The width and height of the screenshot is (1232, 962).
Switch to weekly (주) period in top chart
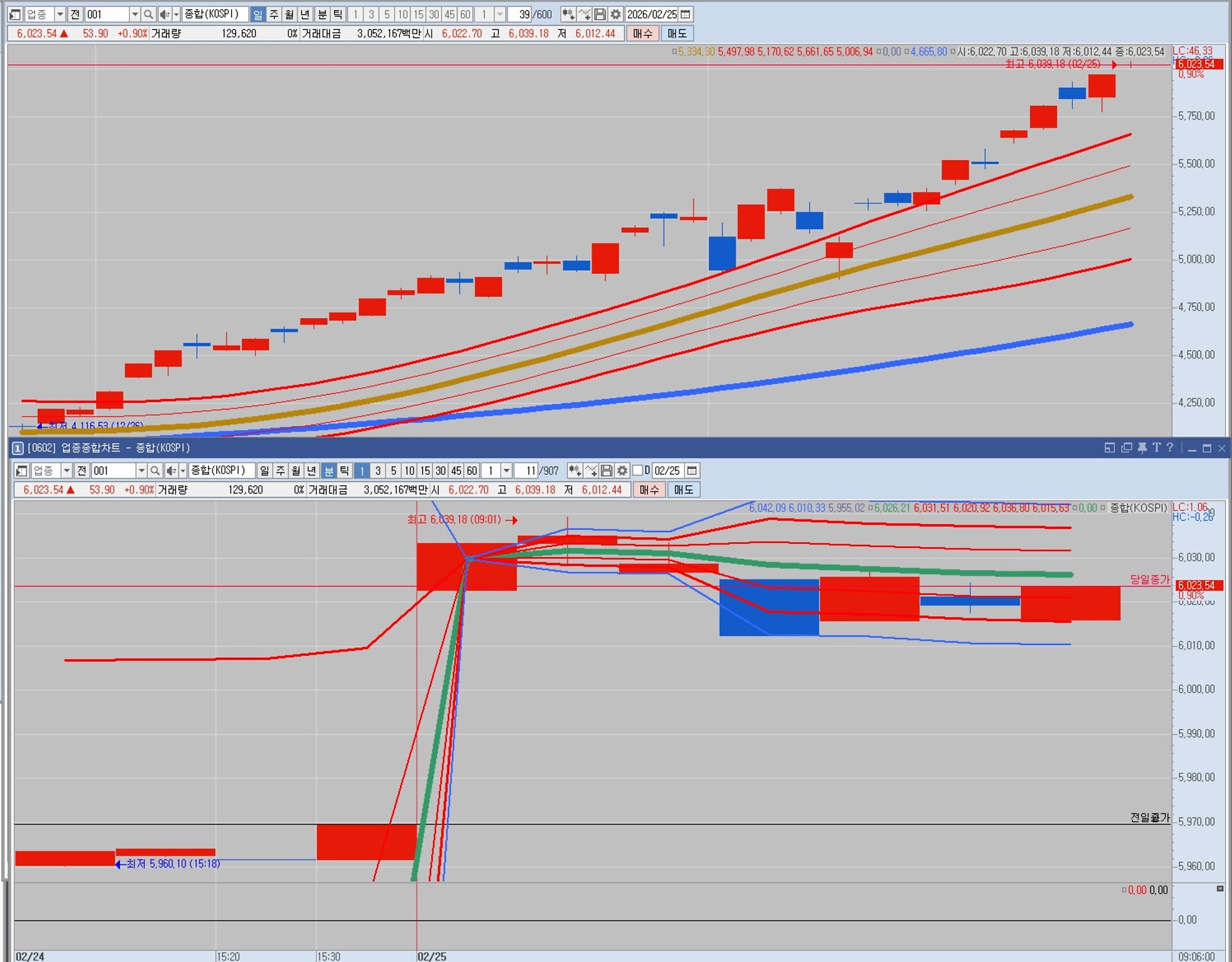tap(274, 14)
